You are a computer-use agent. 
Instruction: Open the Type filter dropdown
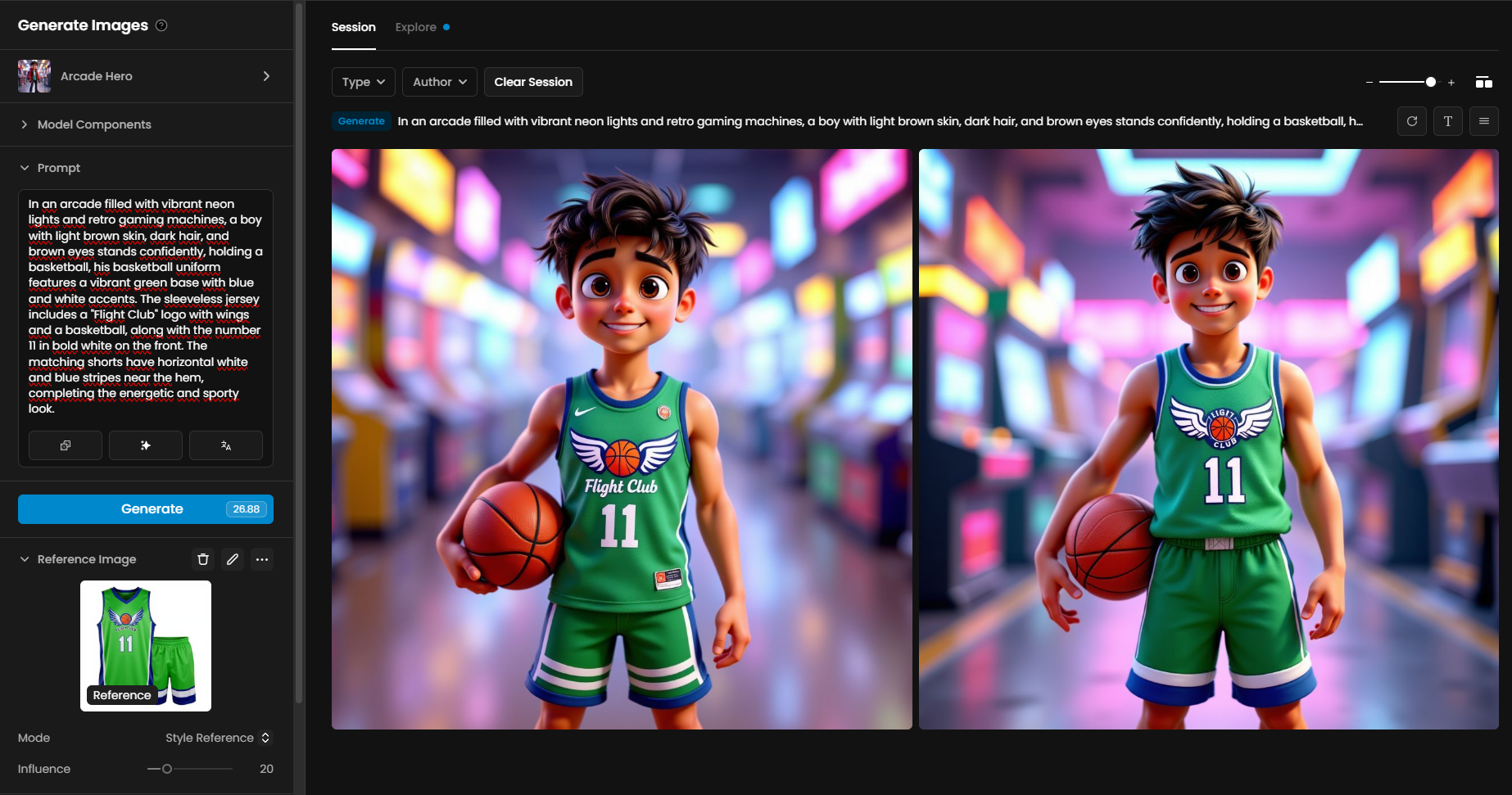click(364, 82)
